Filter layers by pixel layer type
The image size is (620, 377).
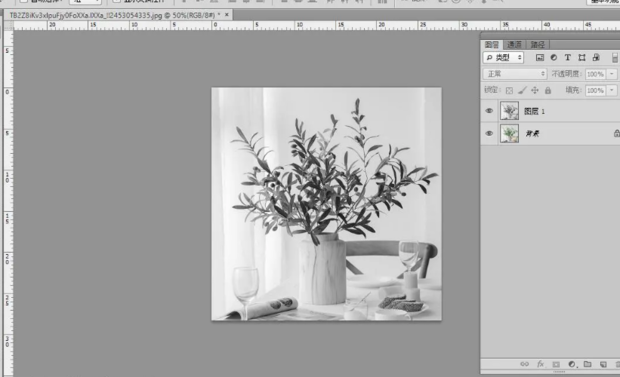point(540,58)
